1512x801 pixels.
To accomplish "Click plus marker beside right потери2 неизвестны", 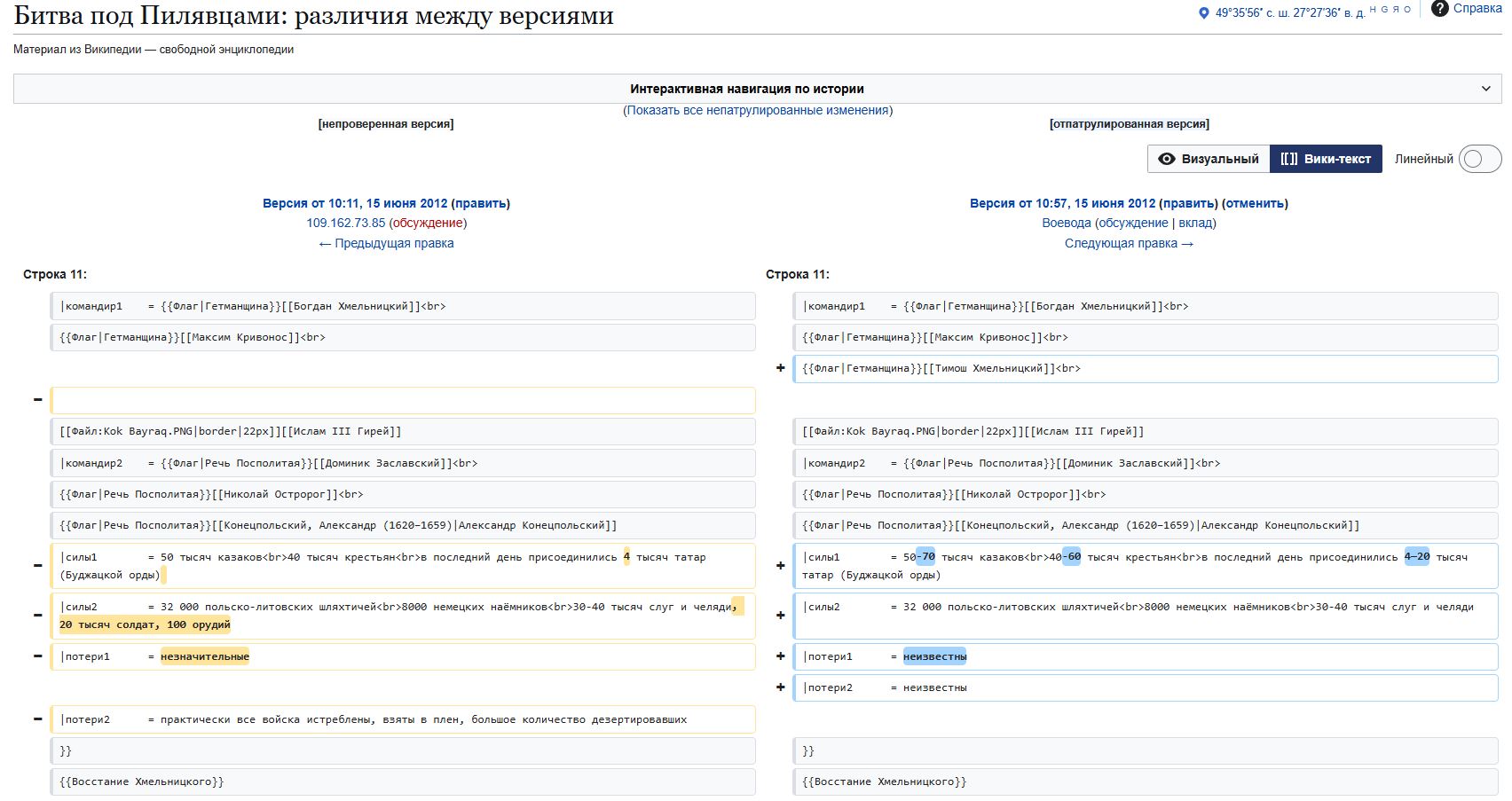I will 781,687.
